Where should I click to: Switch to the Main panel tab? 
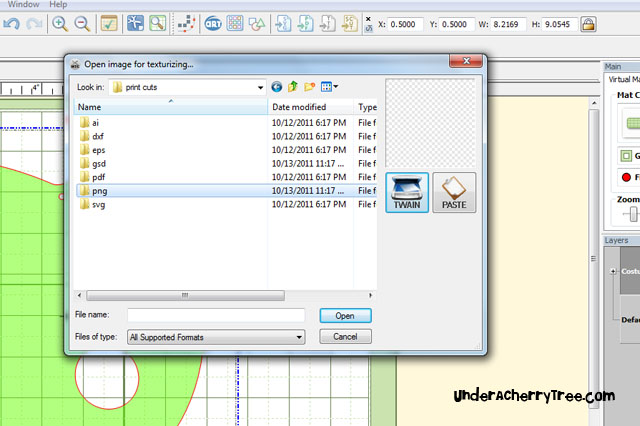tap(613, 67)
